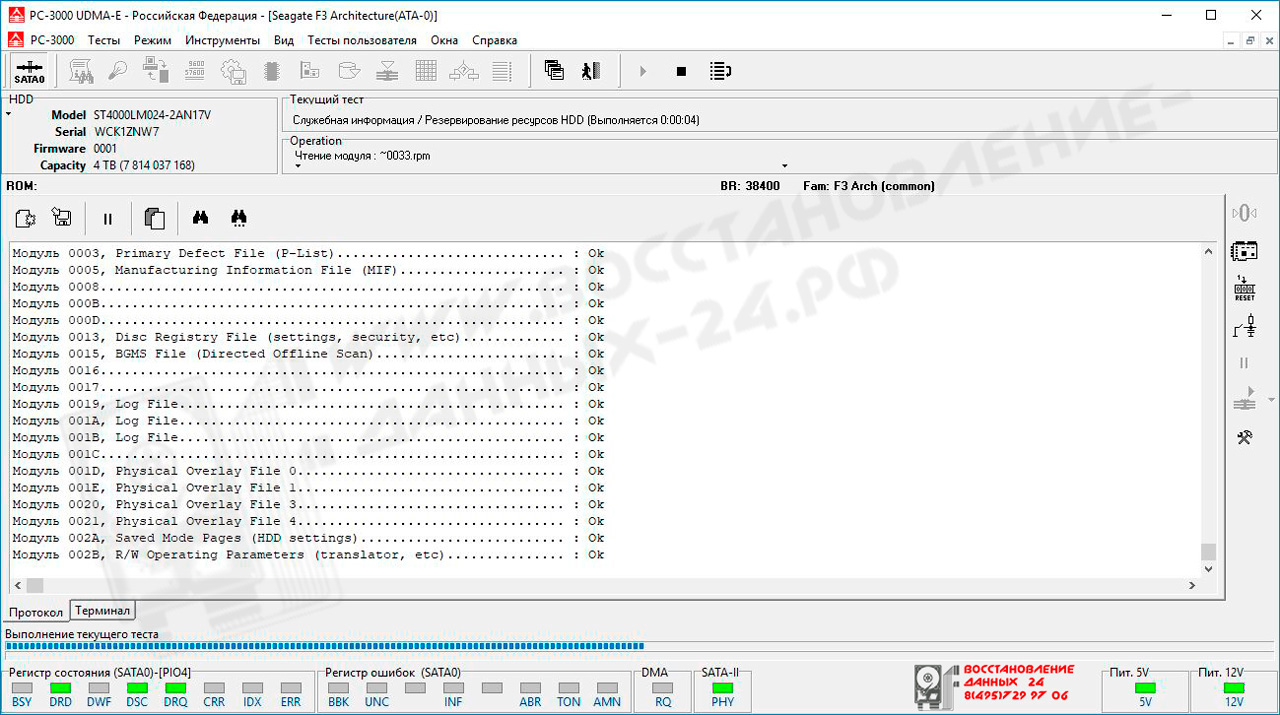1280x715 pixels.
Task: Restore down the inner MDI window
Action: (1250, 41)
